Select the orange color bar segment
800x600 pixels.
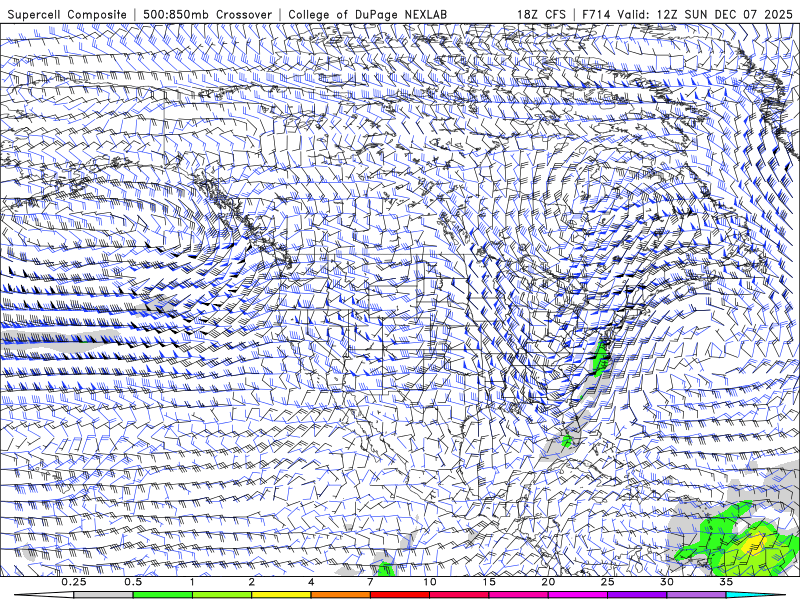(x=340, y=595)
